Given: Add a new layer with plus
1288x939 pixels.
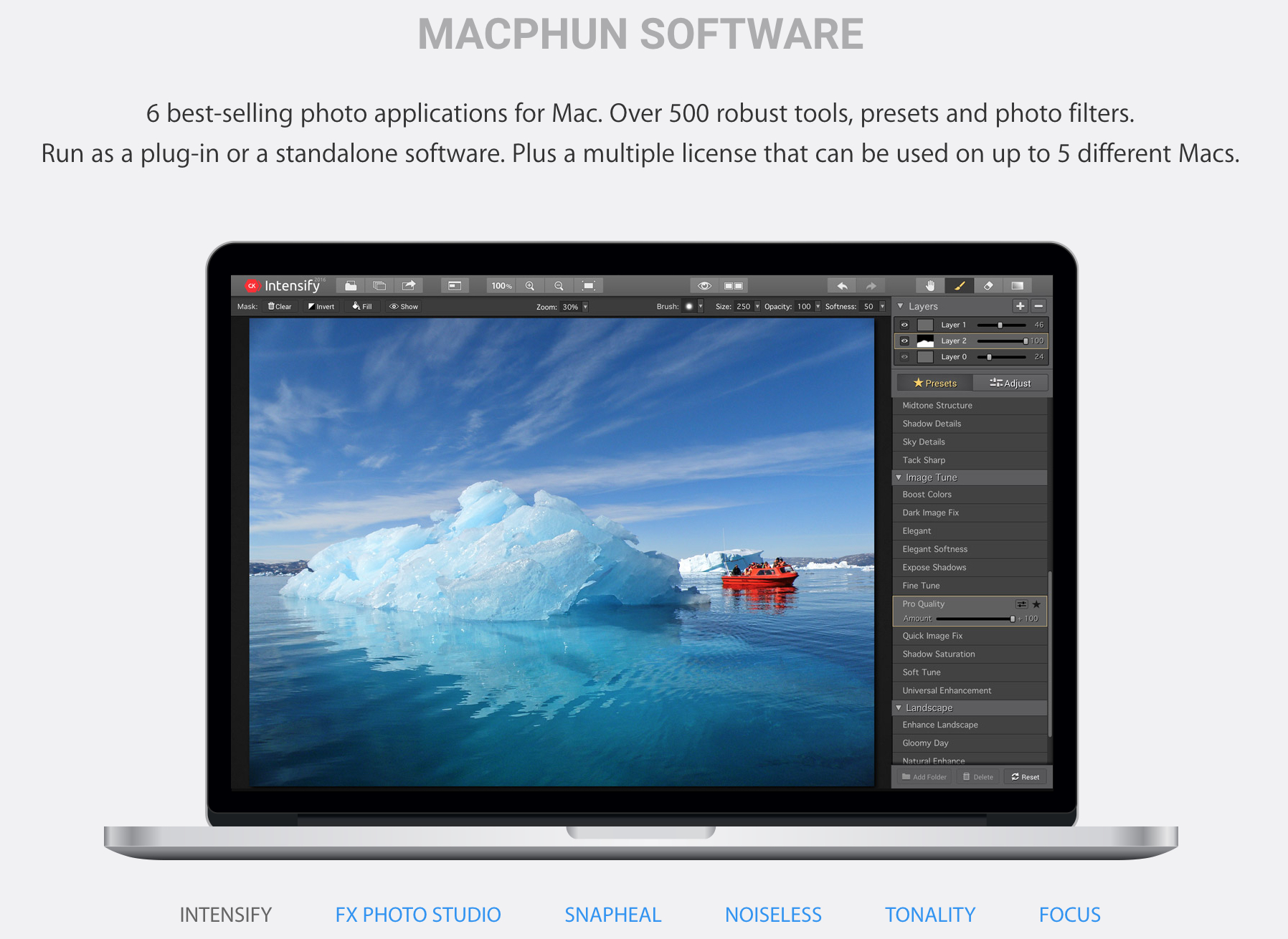Looking at the screenshot, I should [x=1020, y=306].
